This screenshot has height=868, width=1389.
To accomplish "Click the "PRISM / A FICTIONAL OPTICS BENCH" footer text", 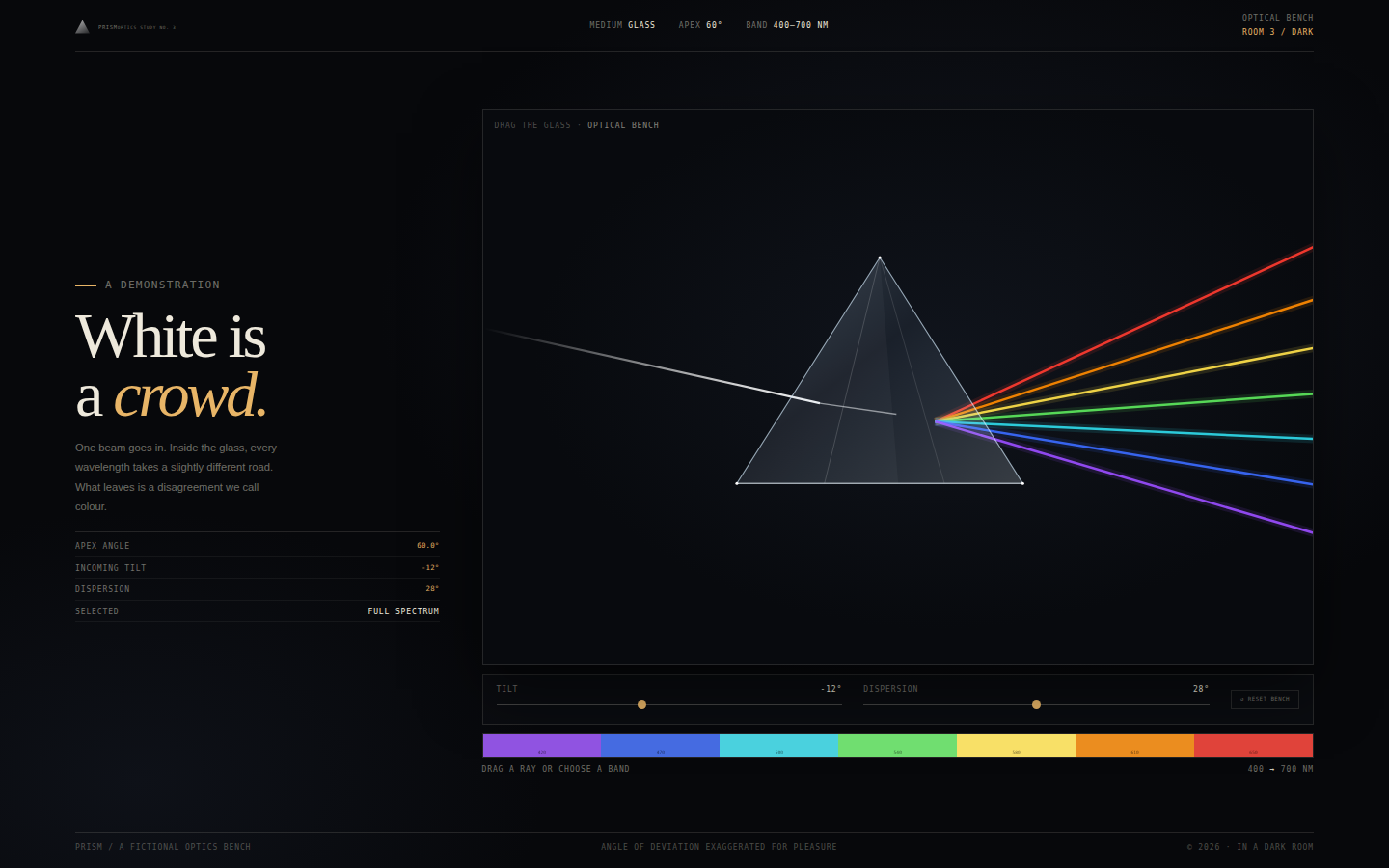I will click(163, 847).
